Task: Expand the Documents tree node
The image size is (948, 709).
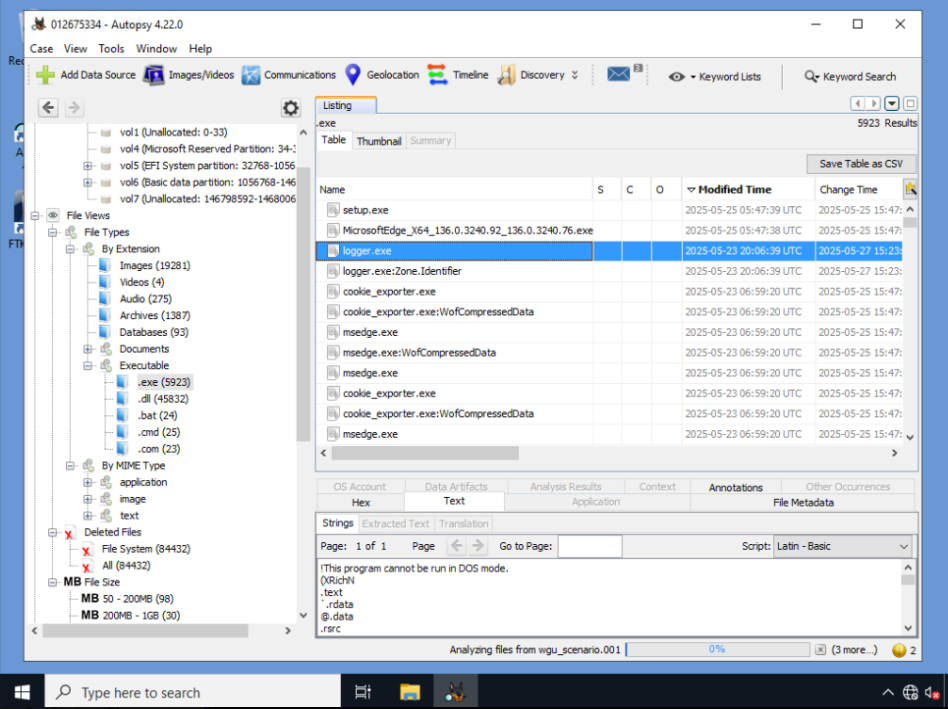Action: (x=88, y=349)
